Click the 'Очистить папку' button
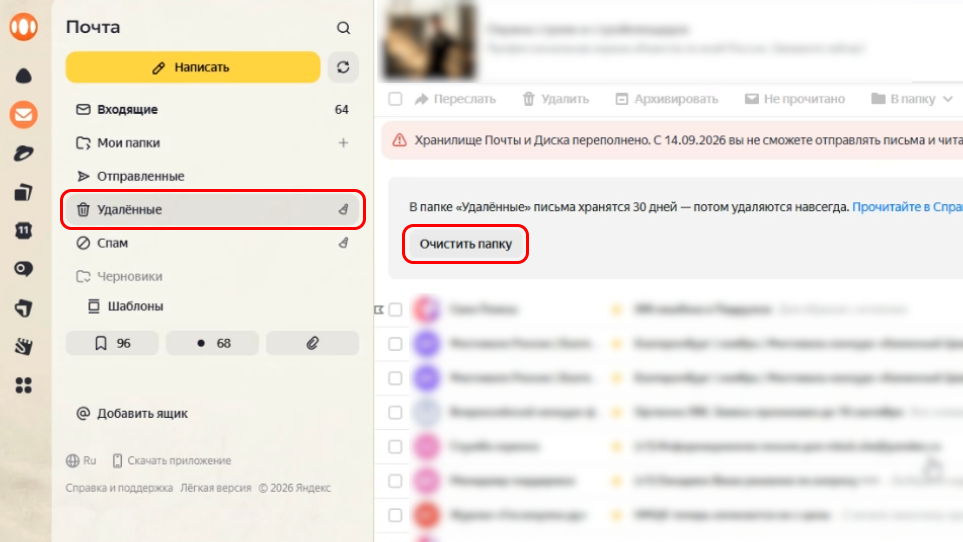 point(466,244)
